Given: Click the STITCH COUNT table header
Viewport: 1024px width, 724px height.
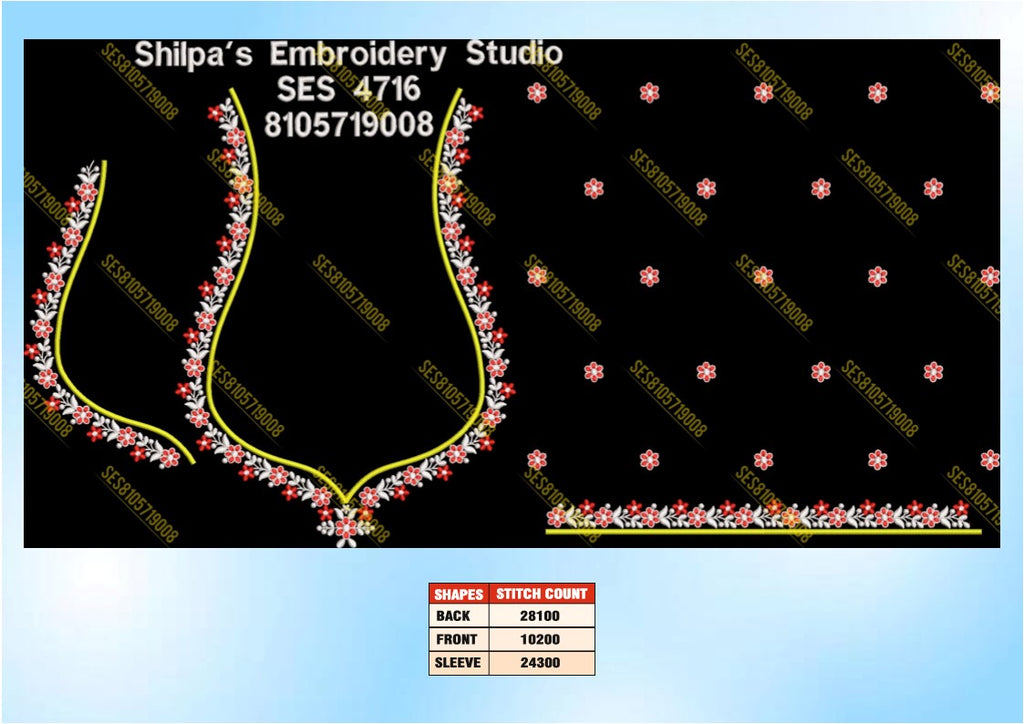Looking at the screenshot, I should (541, 593).
